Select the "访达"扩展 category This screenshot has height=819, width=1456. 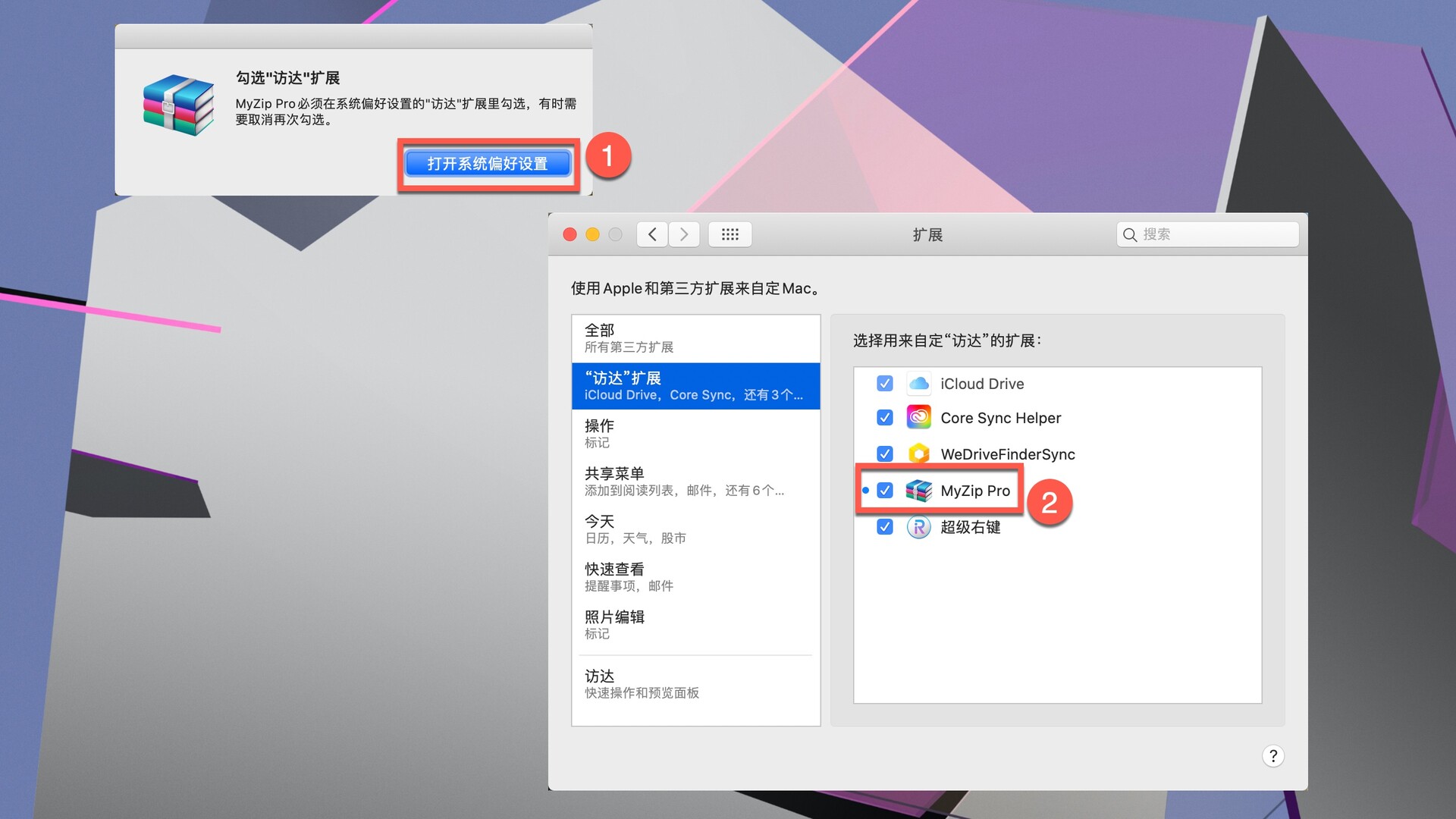pos(696,386)
